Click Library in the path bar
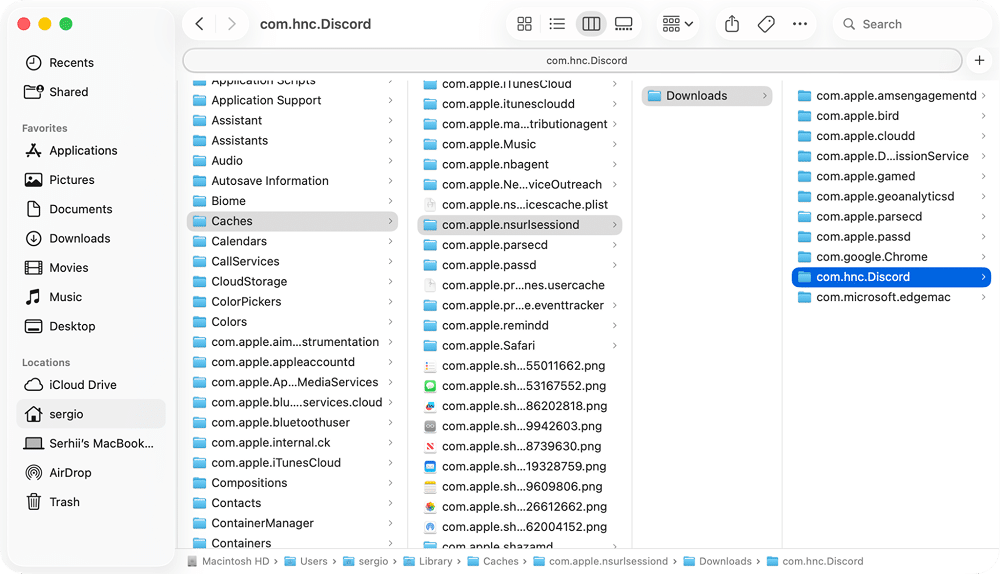Image resolution: width=1000 pixels, height=574 pixels. [x=428, y=561]
